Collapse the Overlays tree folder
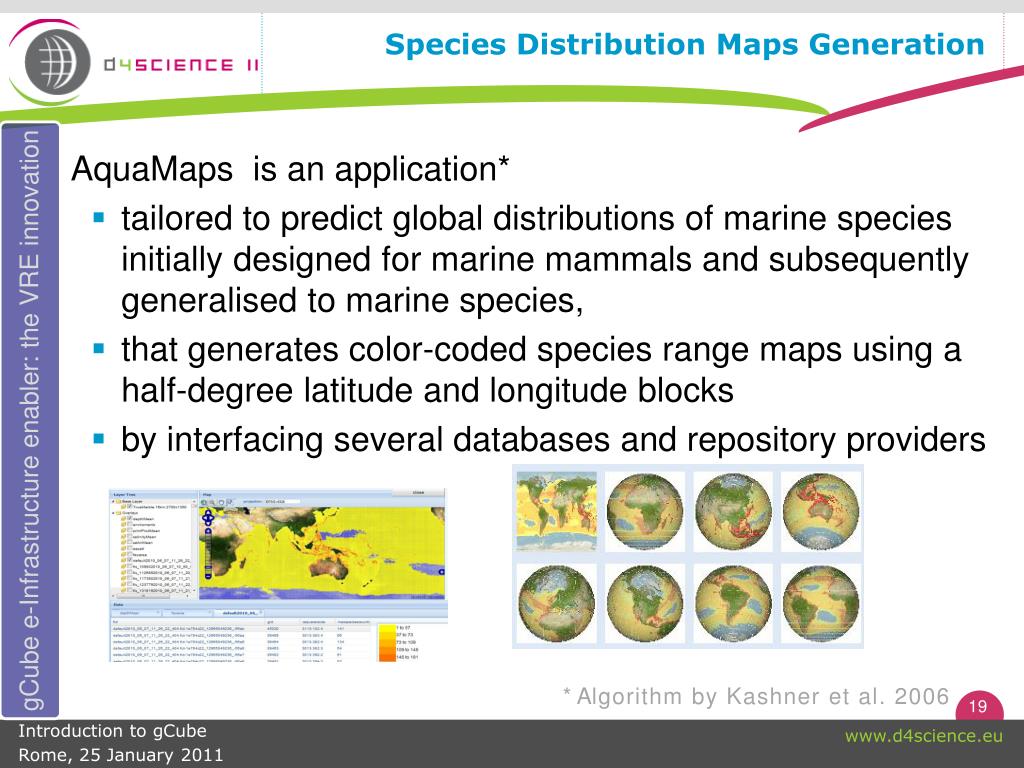 (x=113, y=513)
